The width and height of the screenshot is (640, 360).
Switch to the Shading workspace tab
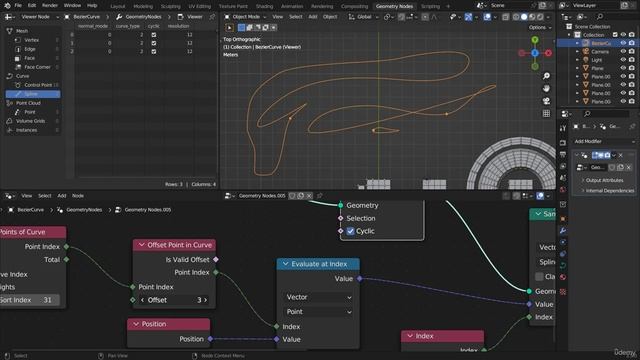264,6
